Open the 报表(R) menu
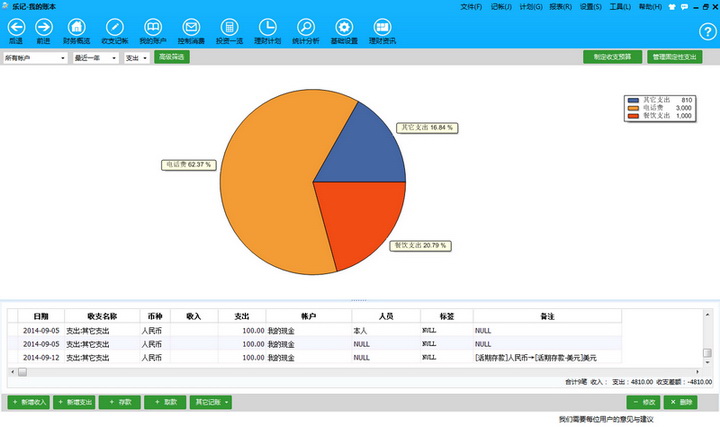 click(x=561, y=7)
